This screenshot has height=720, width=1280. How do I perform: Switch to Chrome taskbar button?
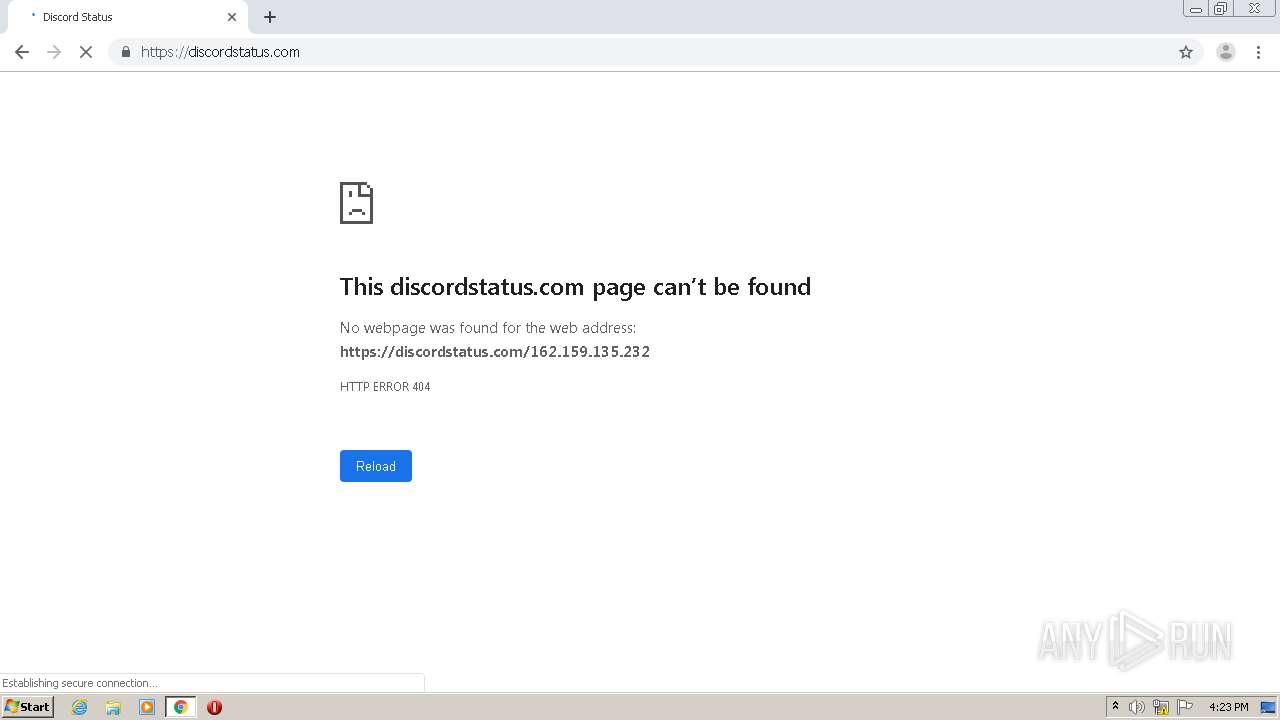coord(180,707)
